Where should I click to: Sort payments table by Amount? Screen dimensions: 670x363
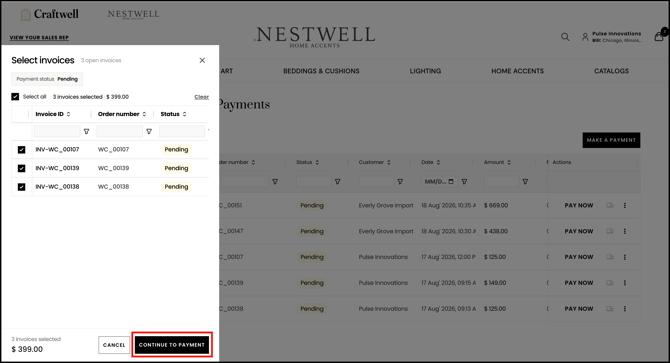tap(508, 162)
